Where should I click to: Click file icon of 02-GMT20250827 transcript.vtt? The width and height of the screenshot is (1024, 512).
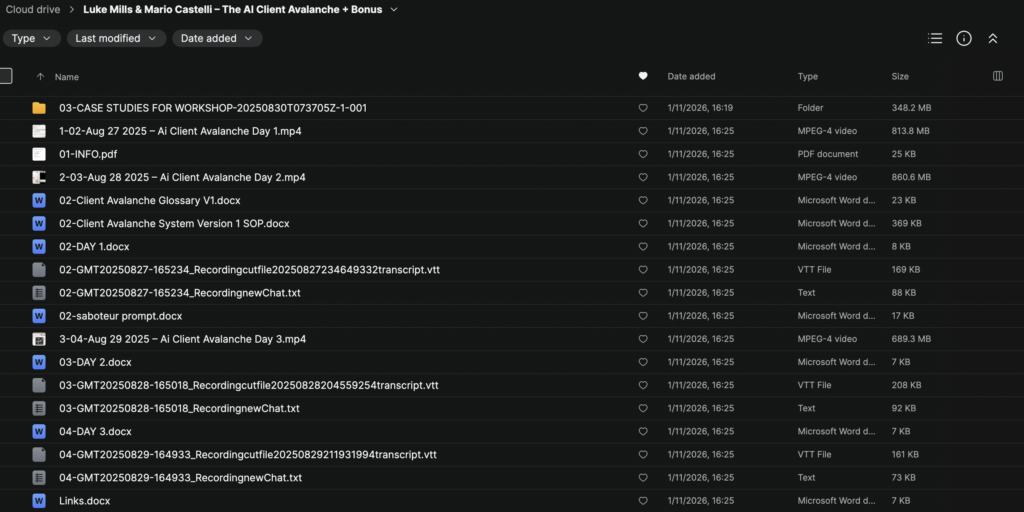click(39, 270)
